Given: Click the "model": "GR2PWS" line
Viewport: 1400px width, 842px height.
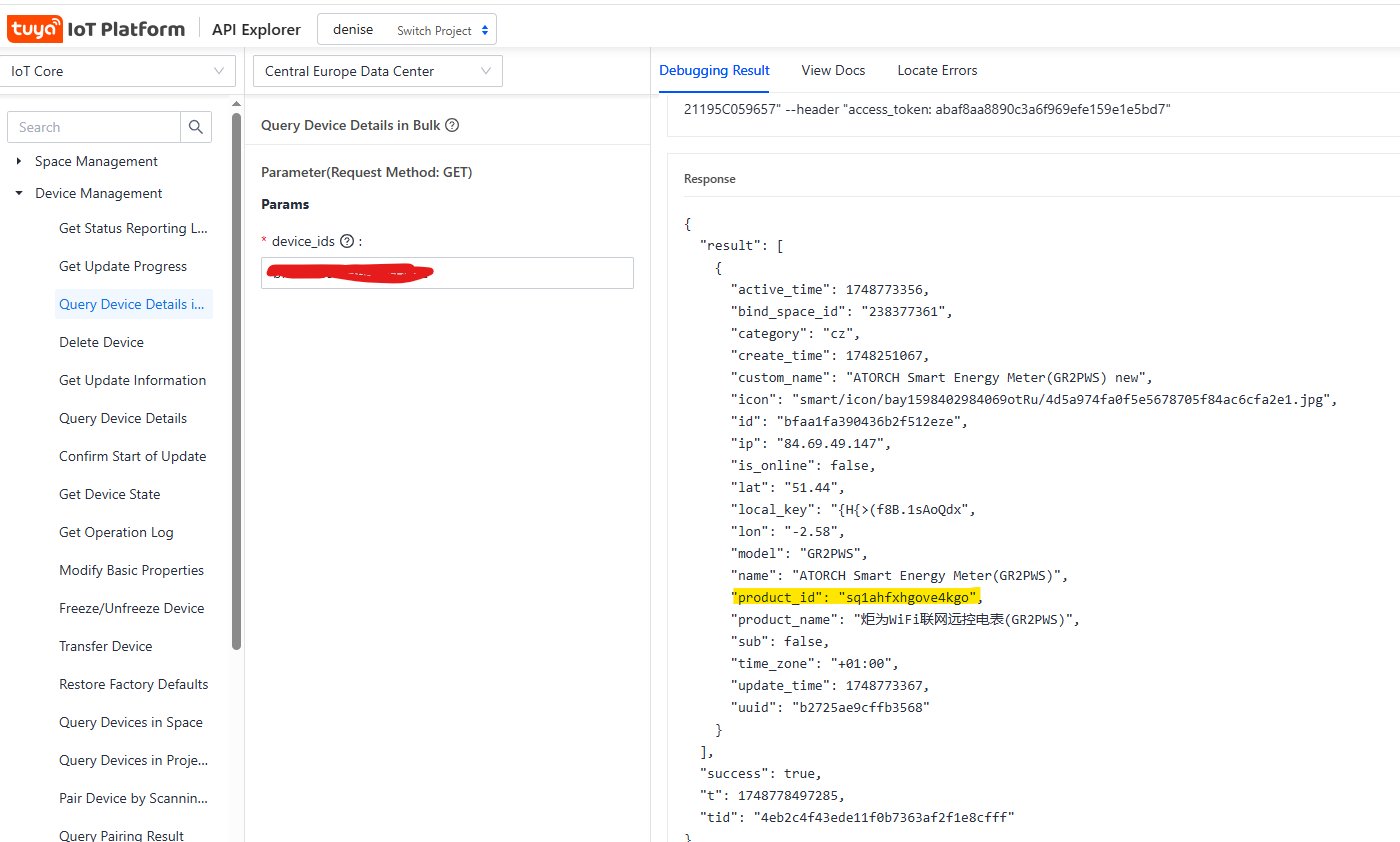Looking at the screenshot, I should tap(800, 553).
